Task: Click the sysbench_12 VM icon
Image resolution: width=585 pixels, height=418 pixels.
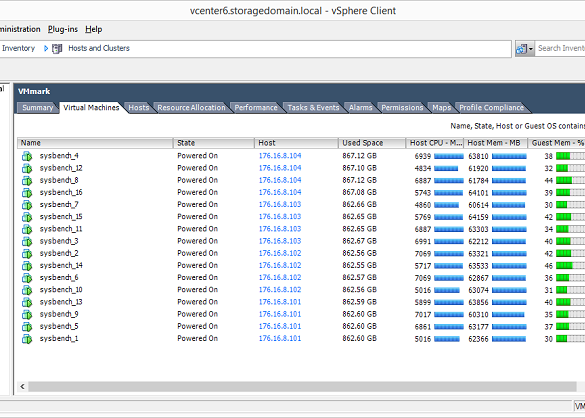Action: point(27,168)
